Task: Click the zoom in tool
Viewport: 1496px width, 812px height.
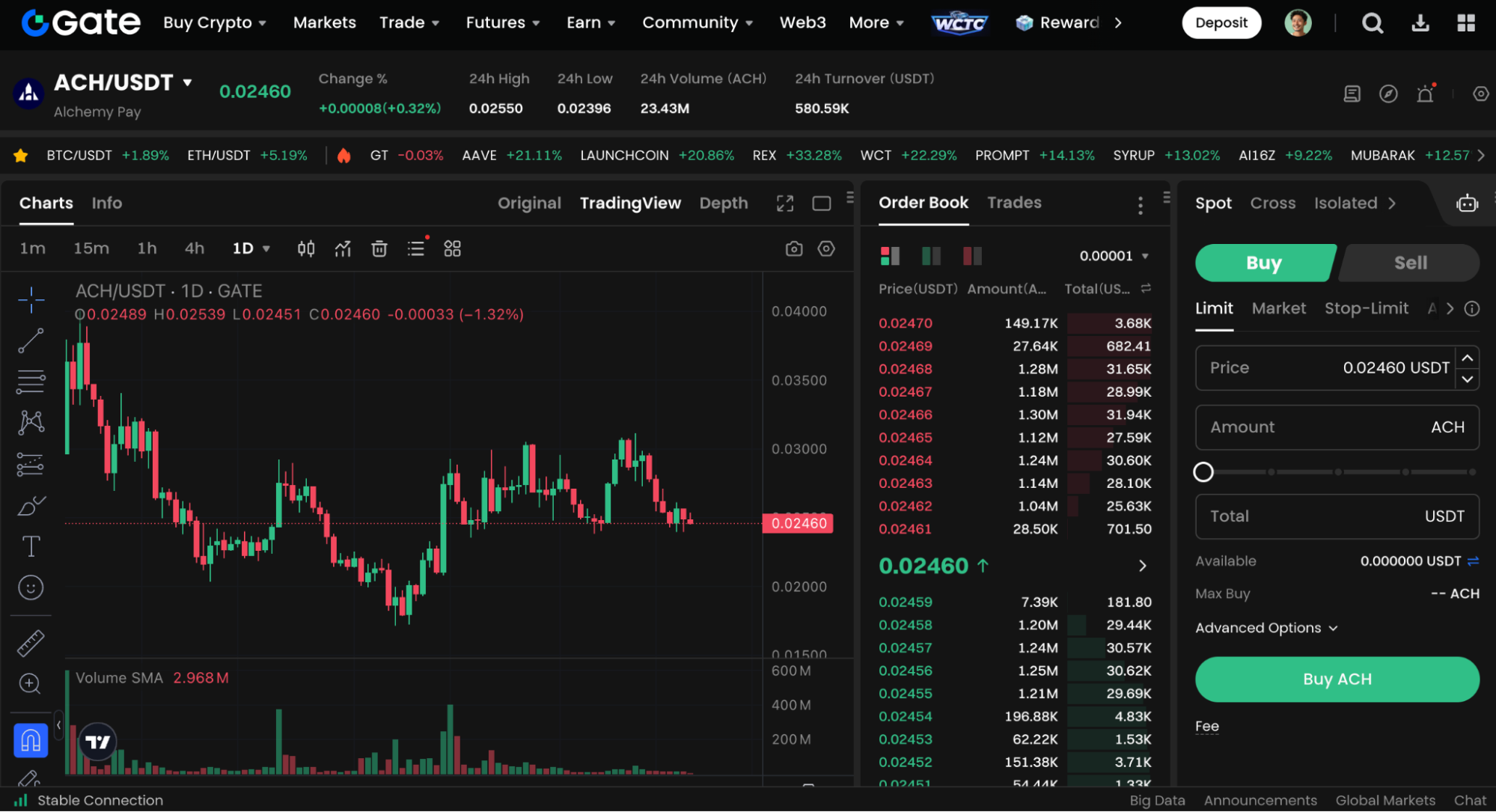Action: [30, 683]
